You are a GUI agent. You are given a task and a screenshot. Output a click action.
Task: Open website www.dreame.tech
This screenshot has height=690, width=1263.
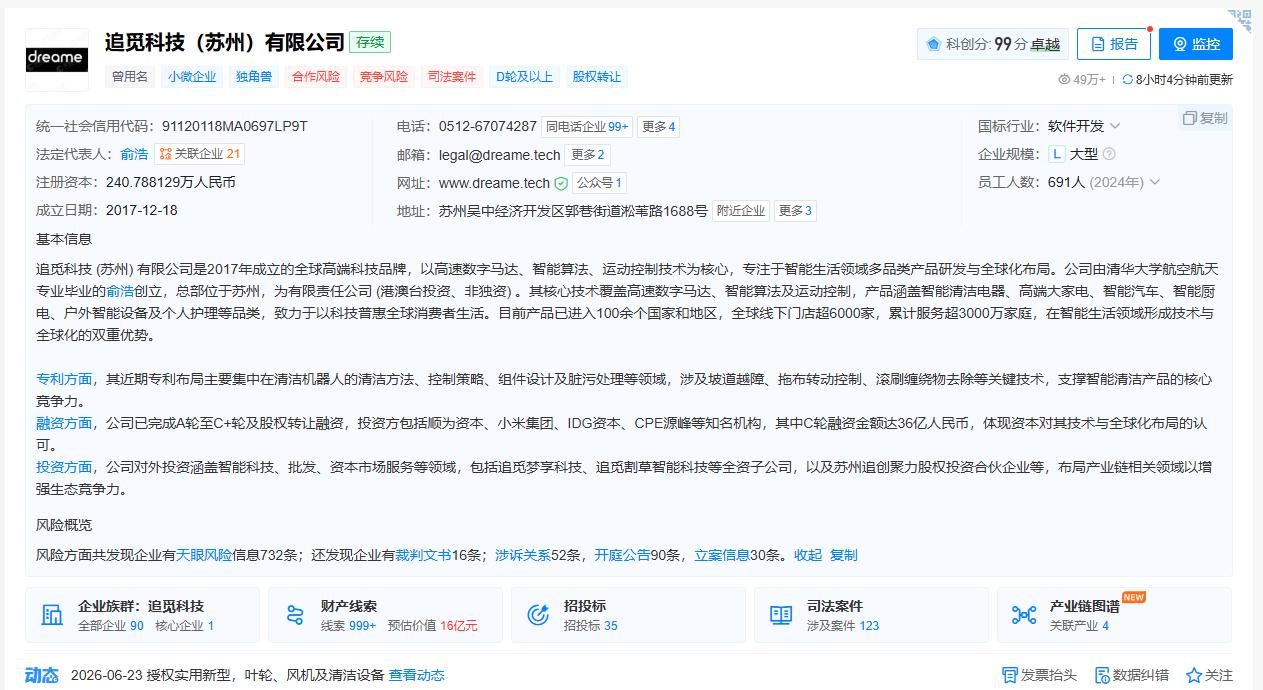coord(494,183)
